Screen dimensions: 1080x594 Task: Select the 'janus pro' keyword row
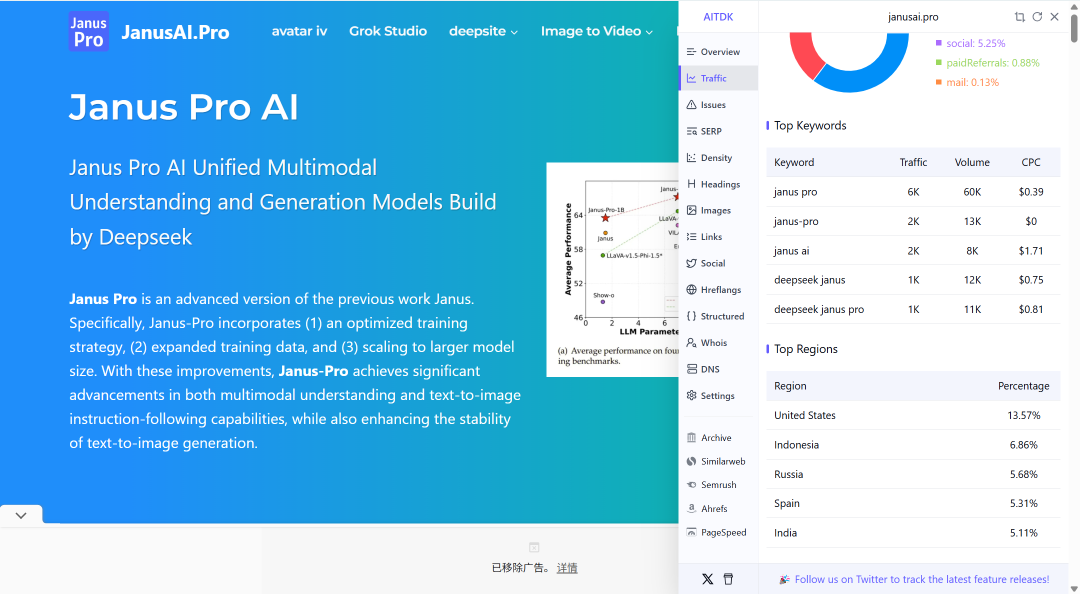[x=913, y=192]
